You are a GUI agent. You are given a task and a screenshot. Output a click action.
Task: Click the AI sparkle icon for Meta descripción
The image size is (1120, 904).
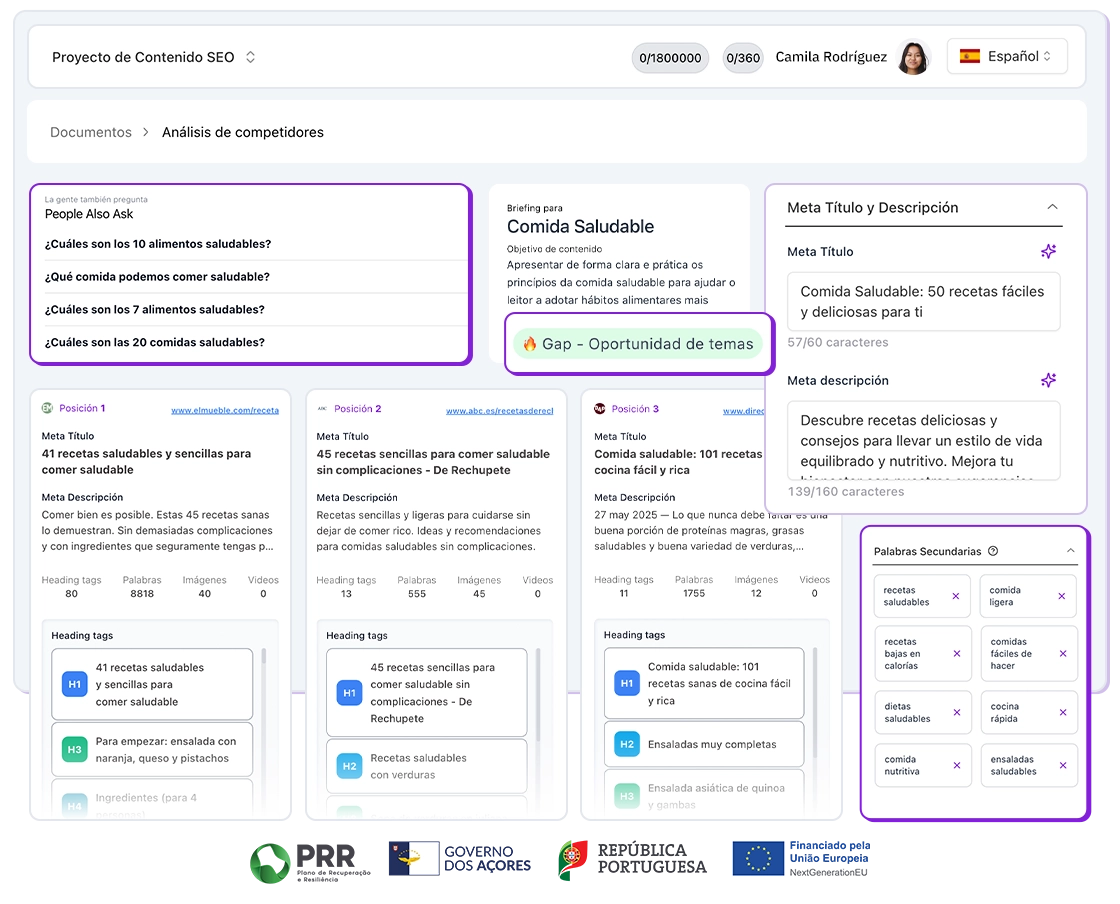[x=1048, y=380]
